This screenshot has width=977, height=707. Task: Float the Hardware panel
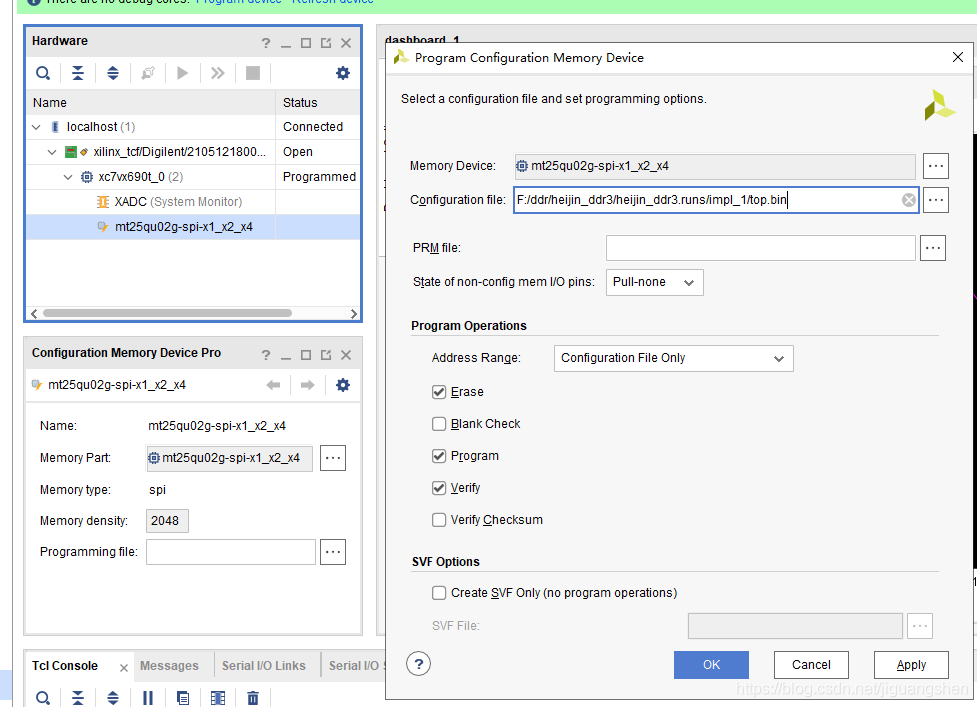pyautogui.click(x=326, y=43)
